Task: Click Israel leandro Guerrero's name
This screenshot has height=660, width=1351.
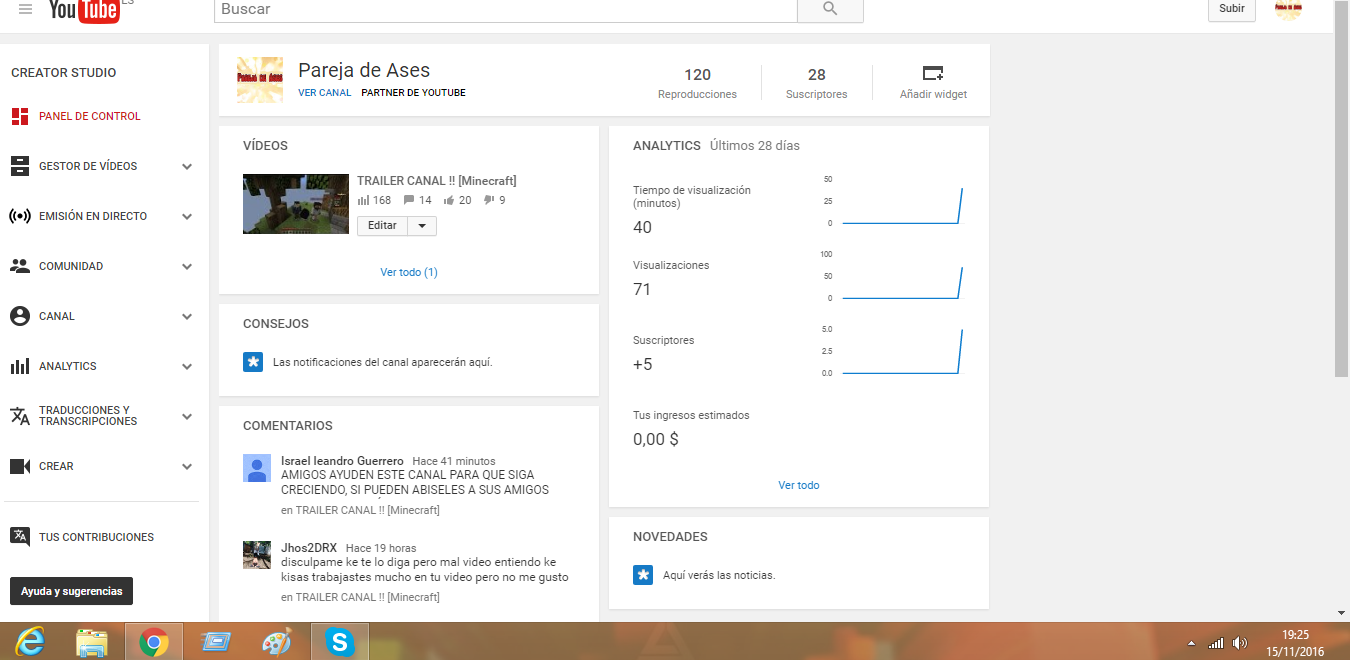Action: point(342,461)
